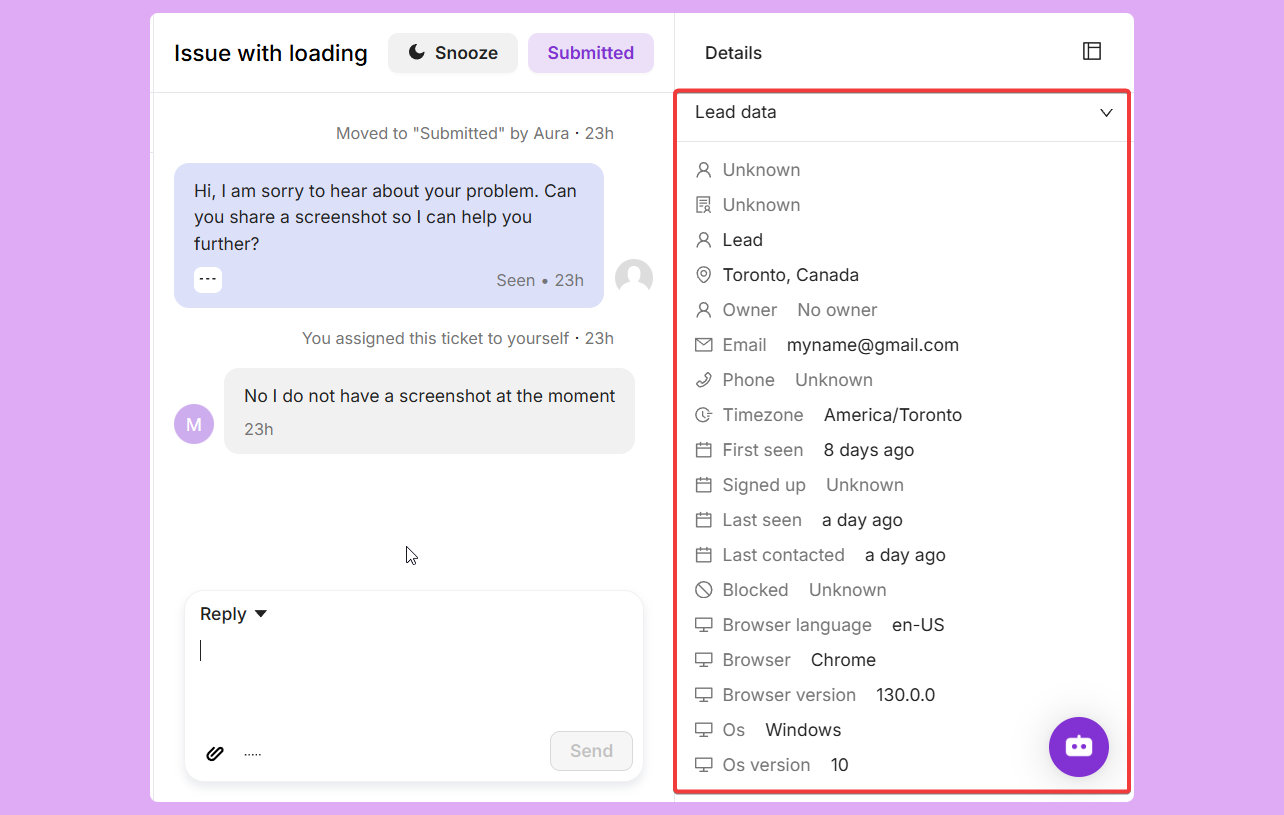The image size is (1284, 815).
Task: Click the person icon beside Owner
Action: click(x=704, y=310)
